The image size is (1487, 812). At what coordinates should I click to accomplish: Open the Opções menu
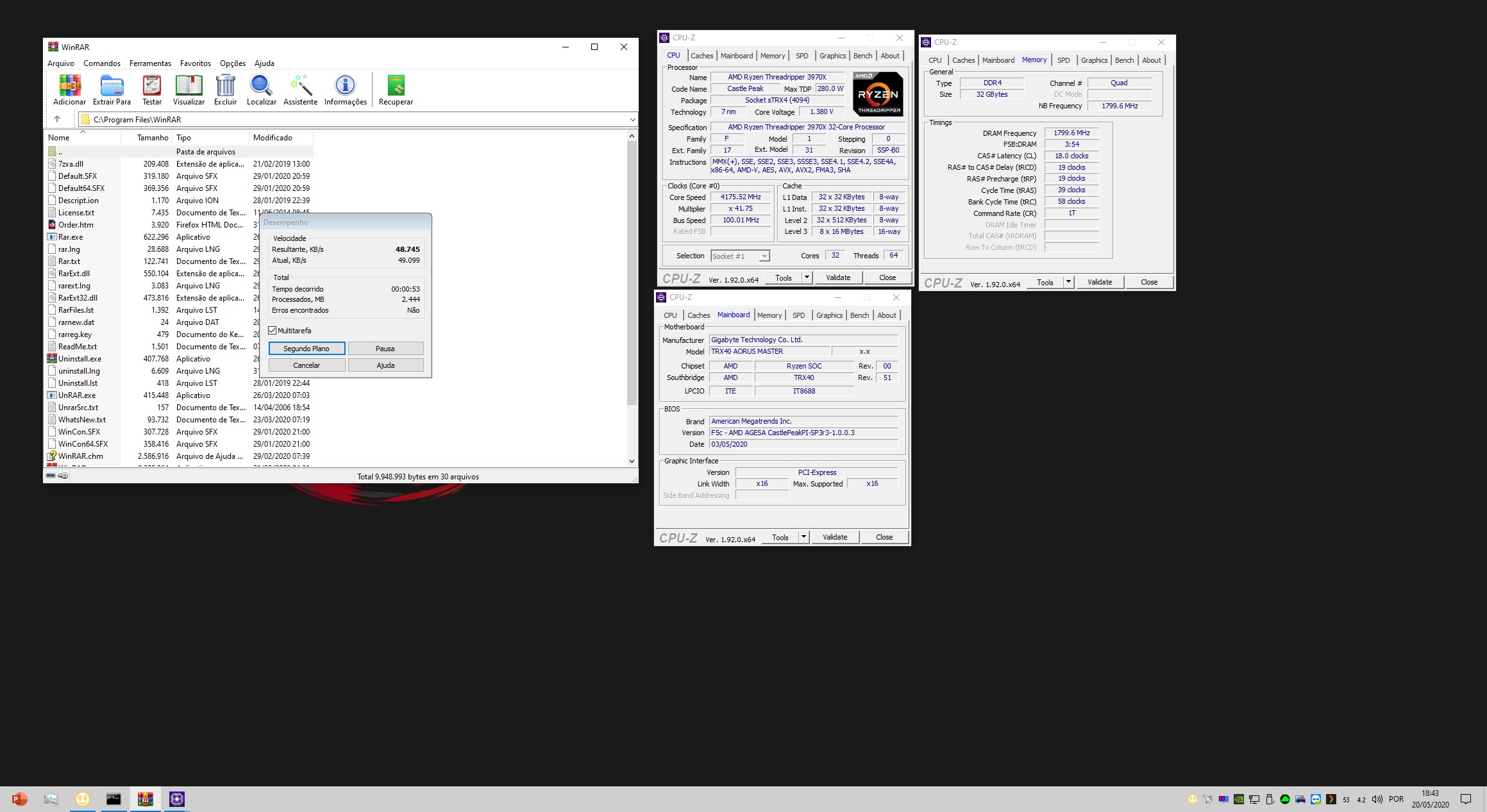pos(233,63)
